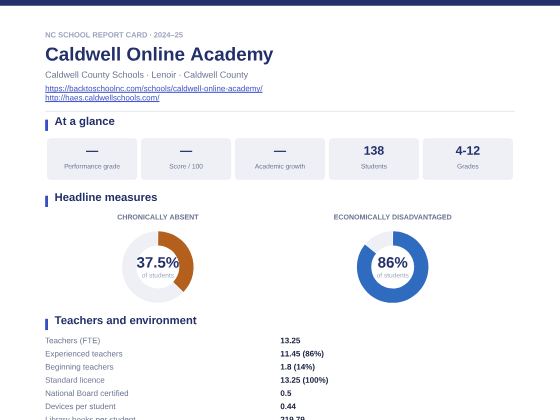Select the Caldwell Online Academy title
This screenshot has height=420, width=560.
[159, 55]
